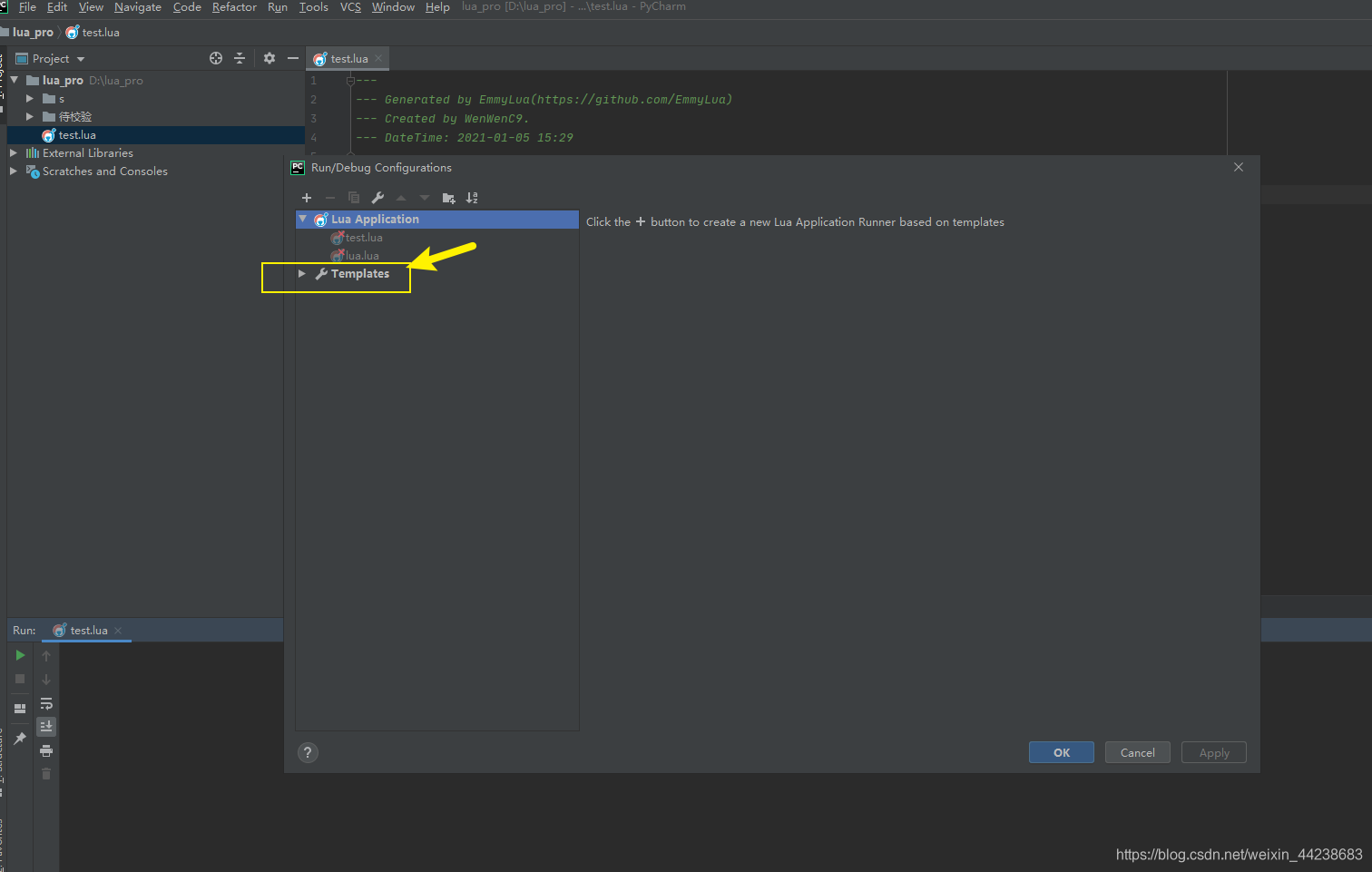This screenshot has height=872, width=1372.
Task: Click the collapse all icon in Project panel
Action: pos(240,58)
